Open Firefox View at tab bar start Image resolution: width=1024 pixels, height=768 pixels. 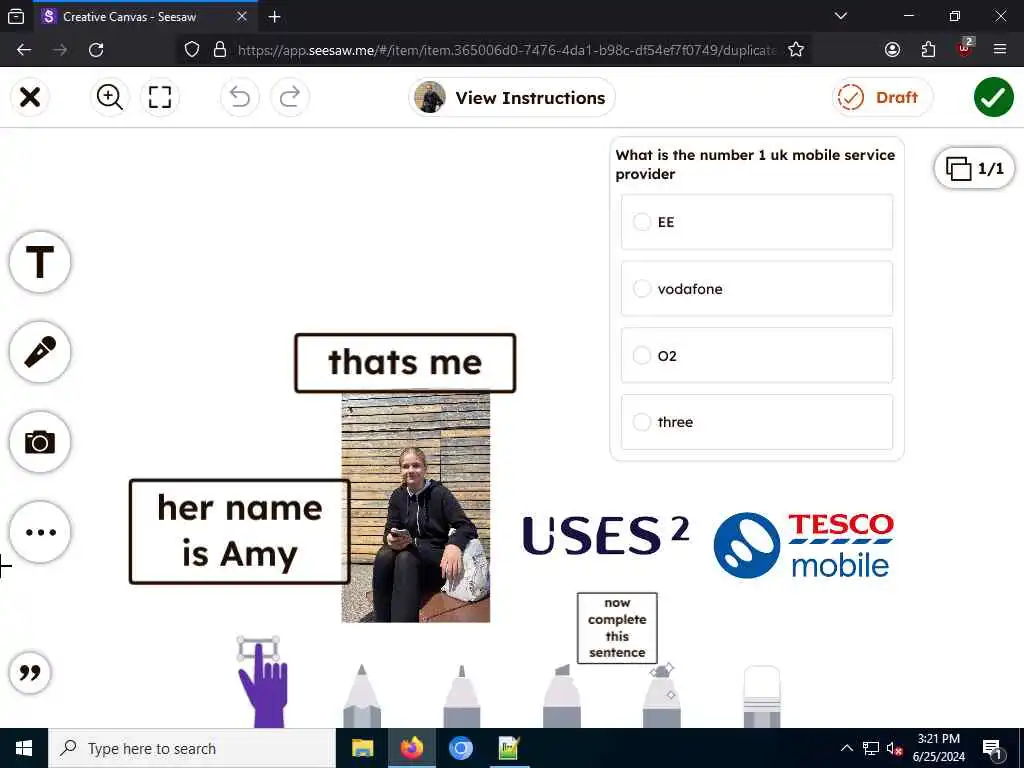[x=16, y=17]
